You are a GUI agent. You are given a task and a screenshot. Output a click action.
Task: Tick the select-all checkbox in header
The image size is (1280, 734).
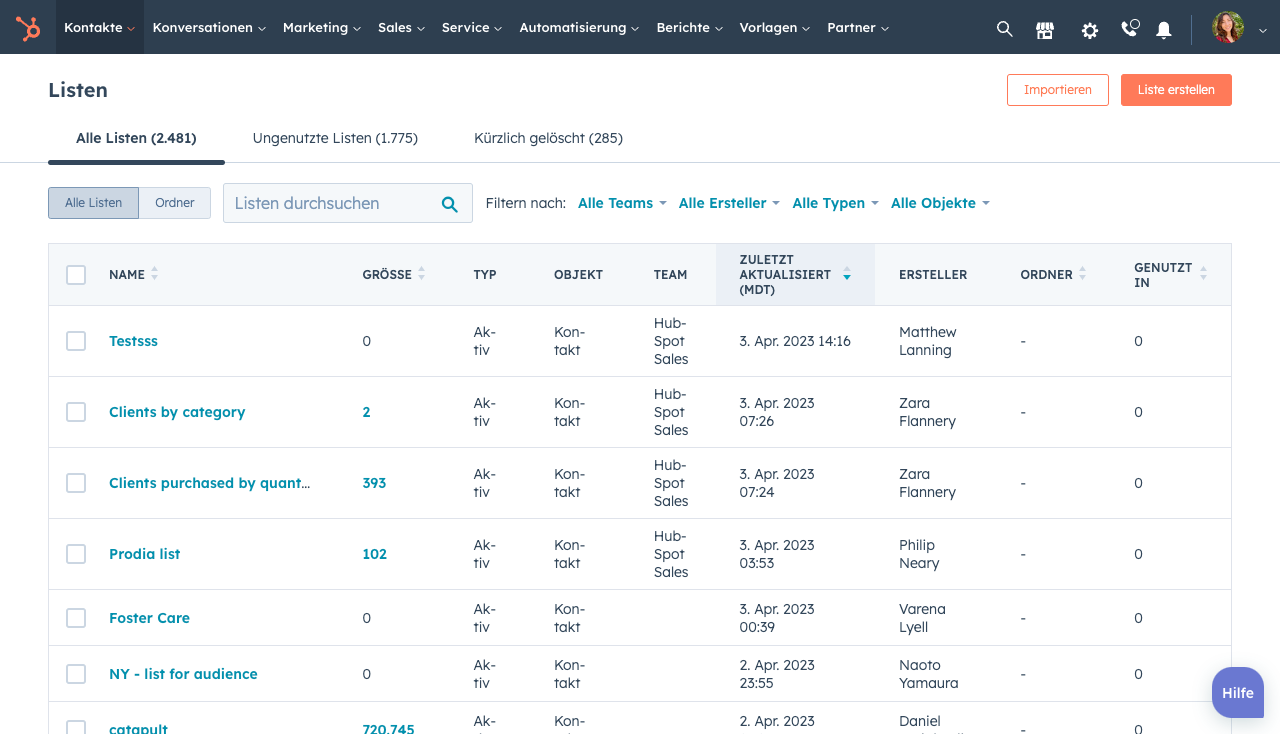(x=76, y=274)
